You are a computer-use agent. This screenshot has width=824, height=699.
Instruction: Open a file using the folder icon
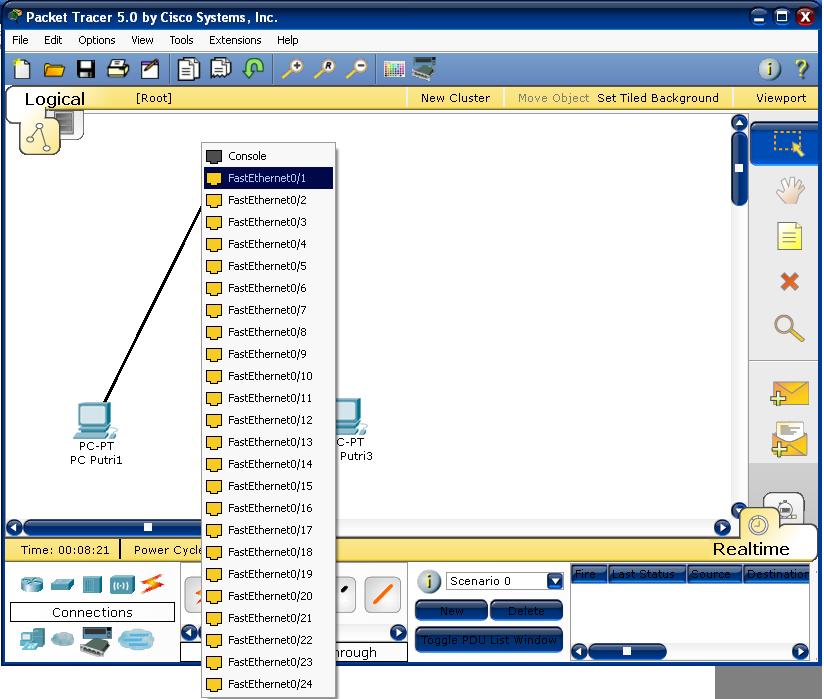(x=54, y=69)
